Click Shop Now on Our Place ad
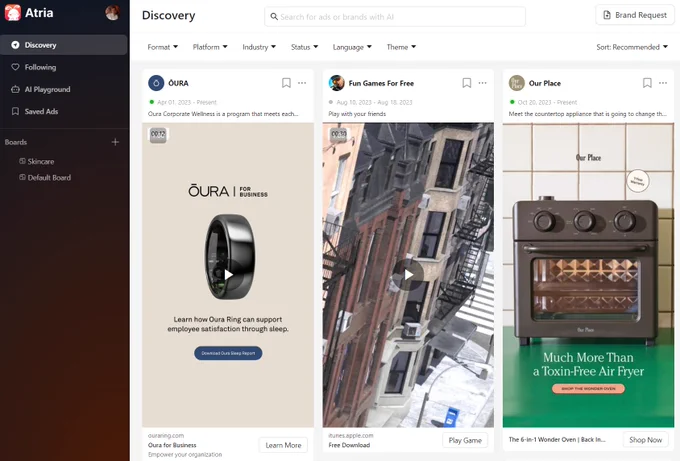Screen dimensions: 680x461 [645, 440]
